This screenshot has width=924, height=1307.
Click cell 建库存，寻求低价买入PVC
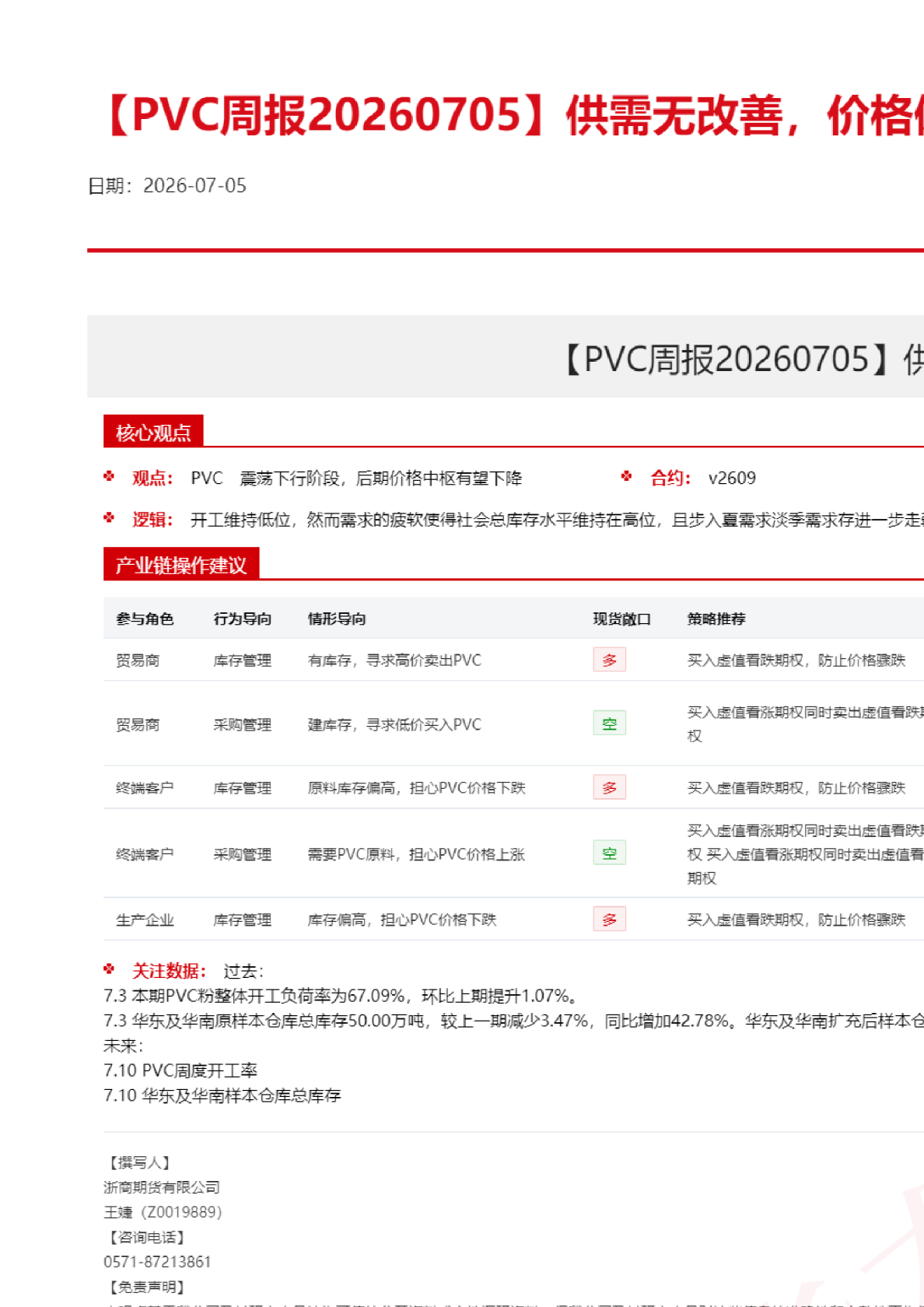tap(394, 725)
